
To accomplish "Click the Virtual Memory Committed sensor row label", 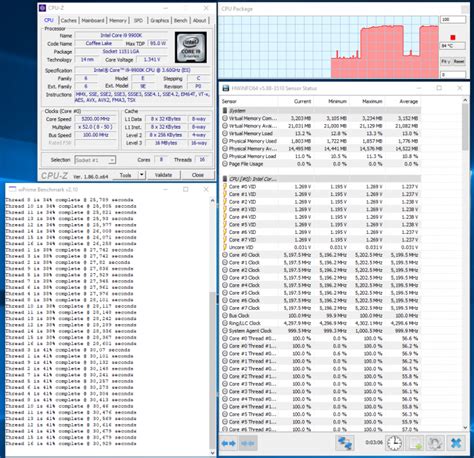I will (x=253, y=118).
